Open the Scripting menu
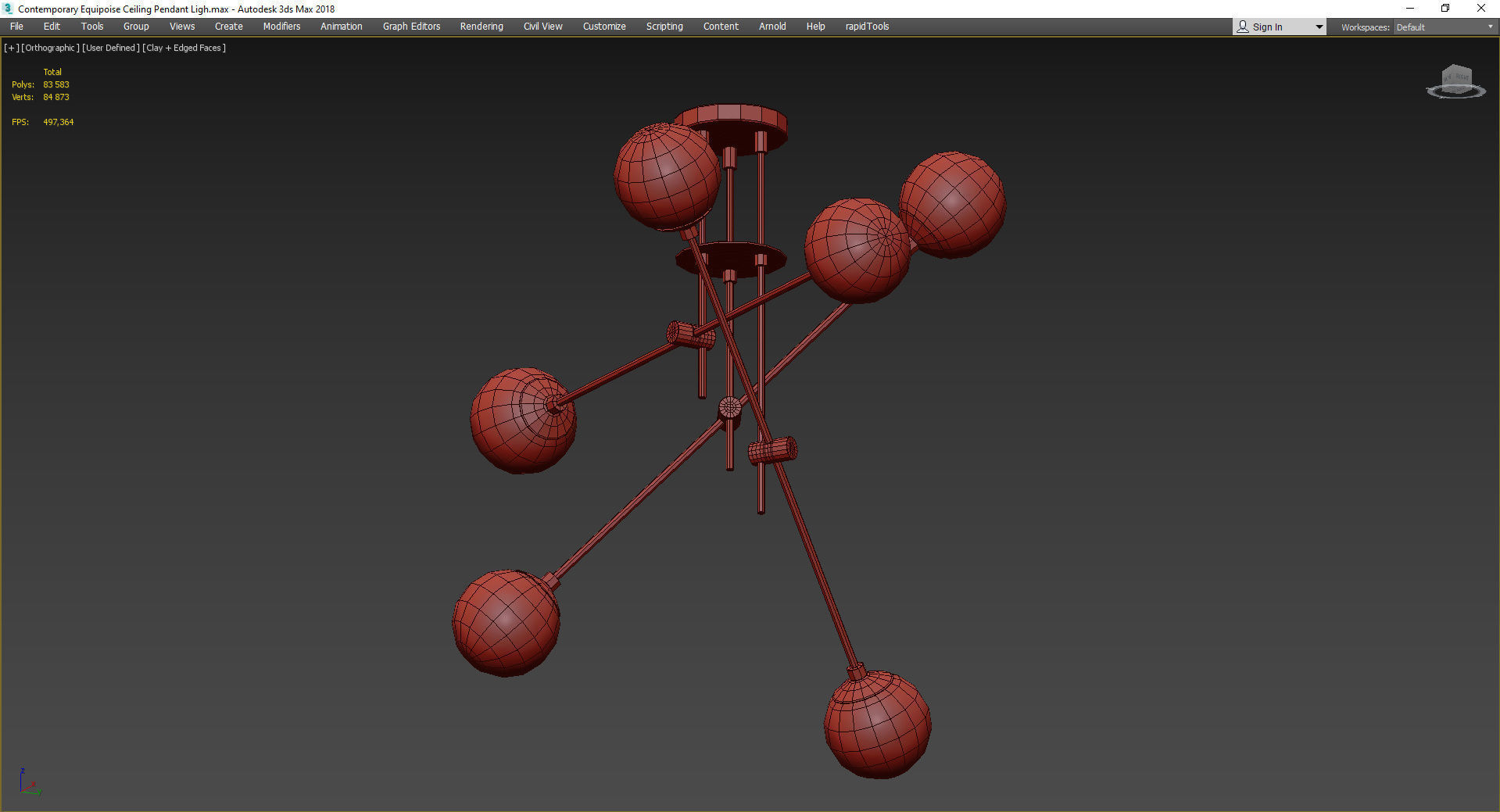 click(x=664, y=27)
